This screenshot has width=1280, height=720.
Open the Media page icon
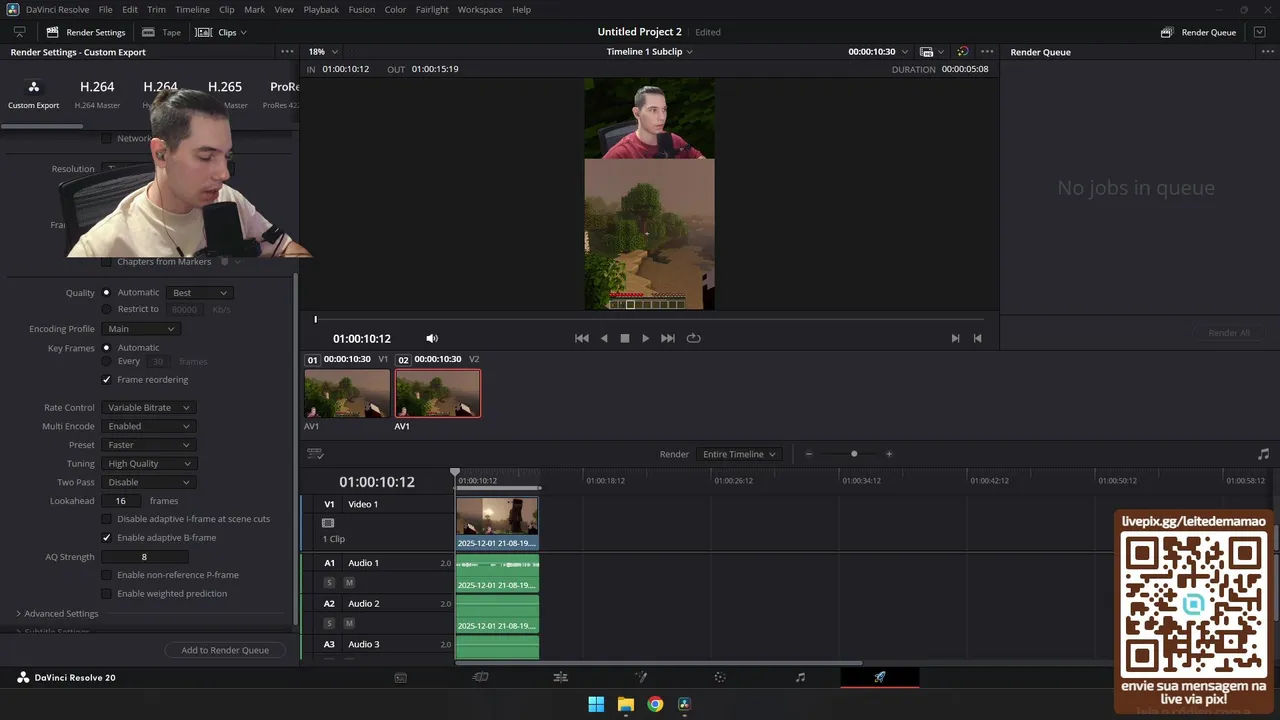click(x=400, y=677)
